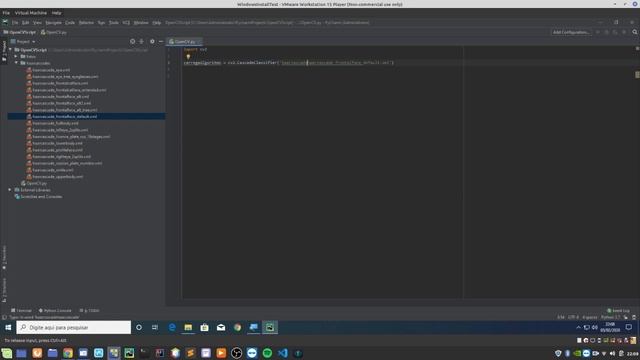Screen dimensions: 640x360
Task: Toggle the Structure side tab
Action: (x=4, y=290)
